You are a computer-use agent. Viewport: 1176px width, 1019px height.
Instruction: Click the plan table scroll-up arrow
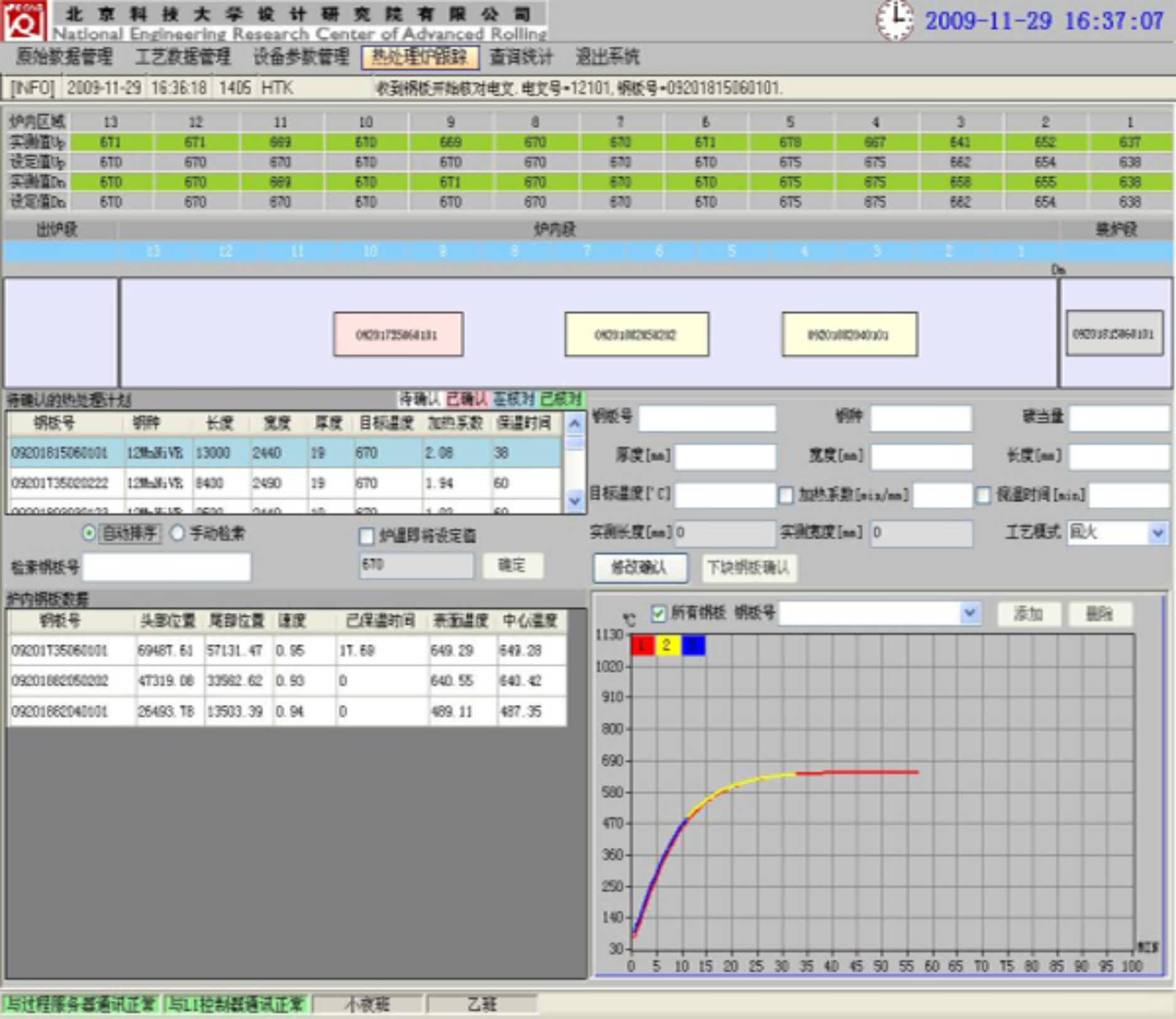point(575,424)
